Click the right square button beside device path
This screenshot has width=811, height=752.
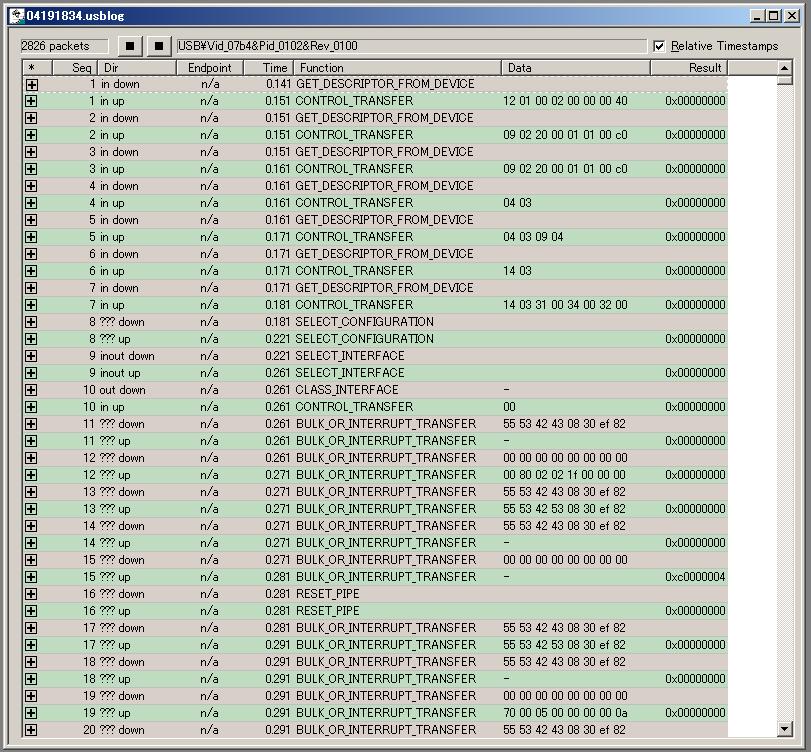(159, 46)
